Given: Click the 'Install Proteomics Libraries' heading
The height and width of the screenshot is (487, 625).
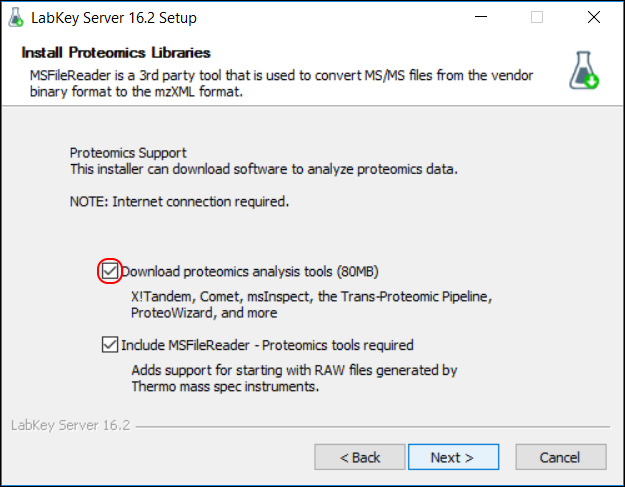Looking at the screenshot, I should 116,53.
